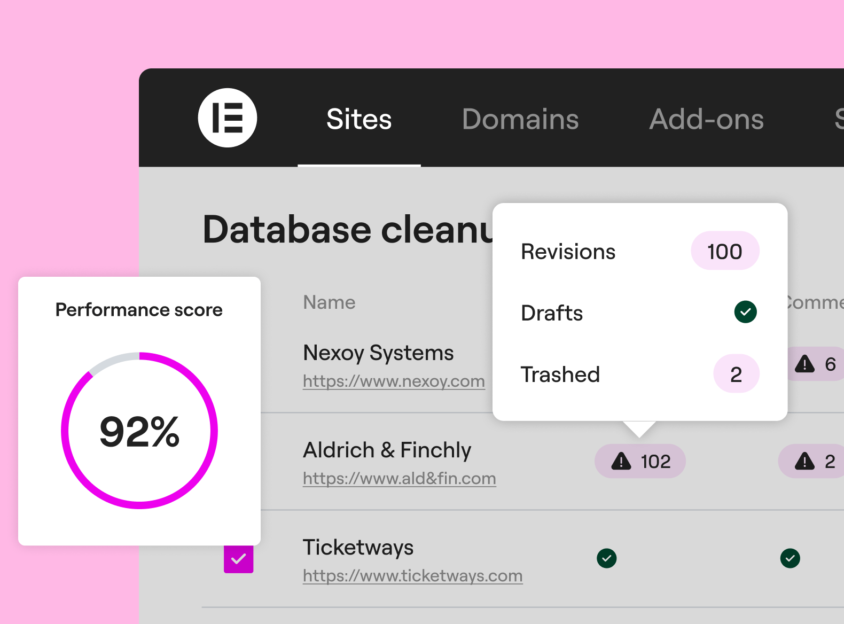Click the rightmost warning badge in Aldrich & Finchly row
This screenshot has height=624, width=844.
pos(812,461)
